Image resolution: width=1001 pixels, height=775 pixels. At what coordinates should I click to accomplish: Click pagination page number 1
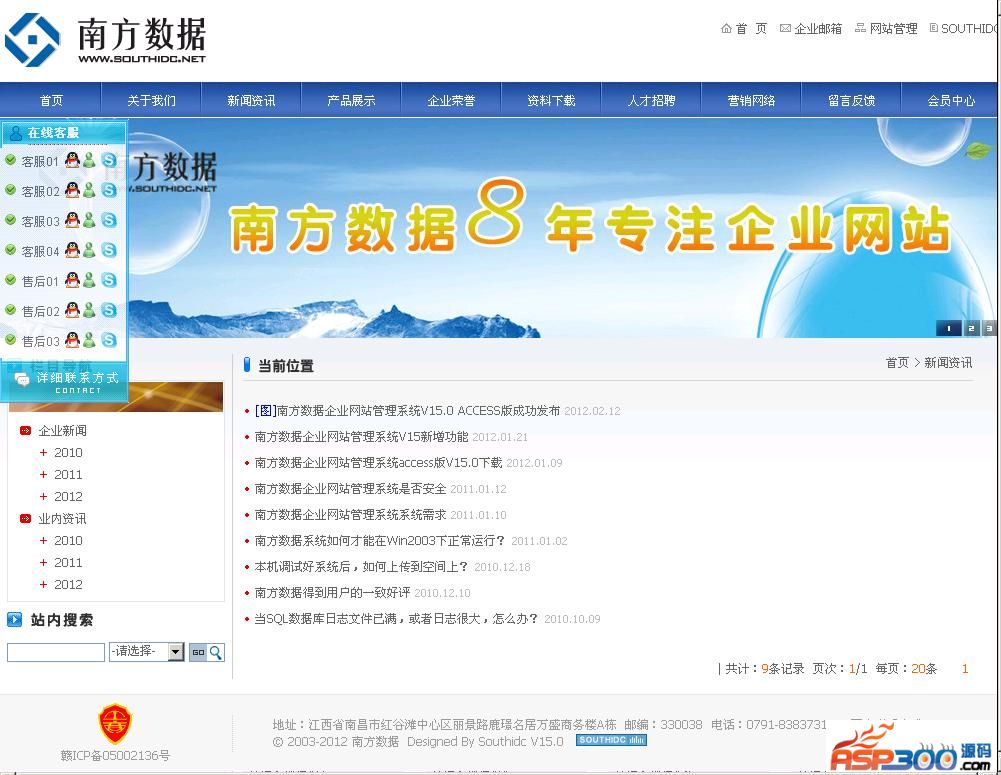[965, 668]
